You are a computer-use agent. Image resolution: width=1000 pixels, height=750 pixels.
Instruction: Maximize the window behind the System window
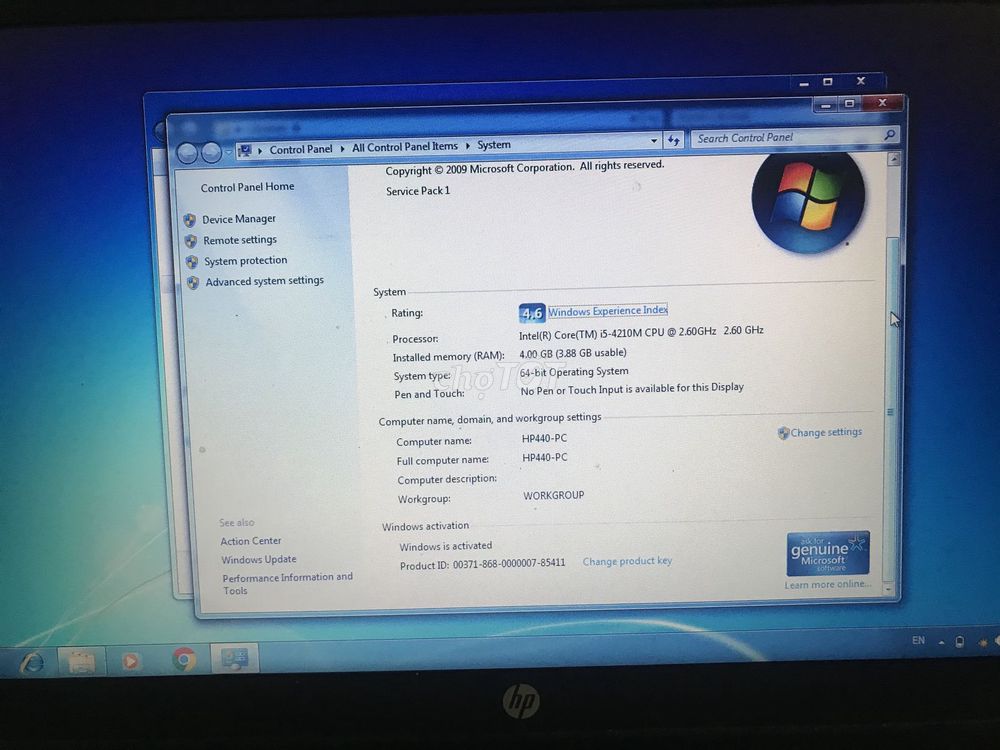click(x=828, y=82)
